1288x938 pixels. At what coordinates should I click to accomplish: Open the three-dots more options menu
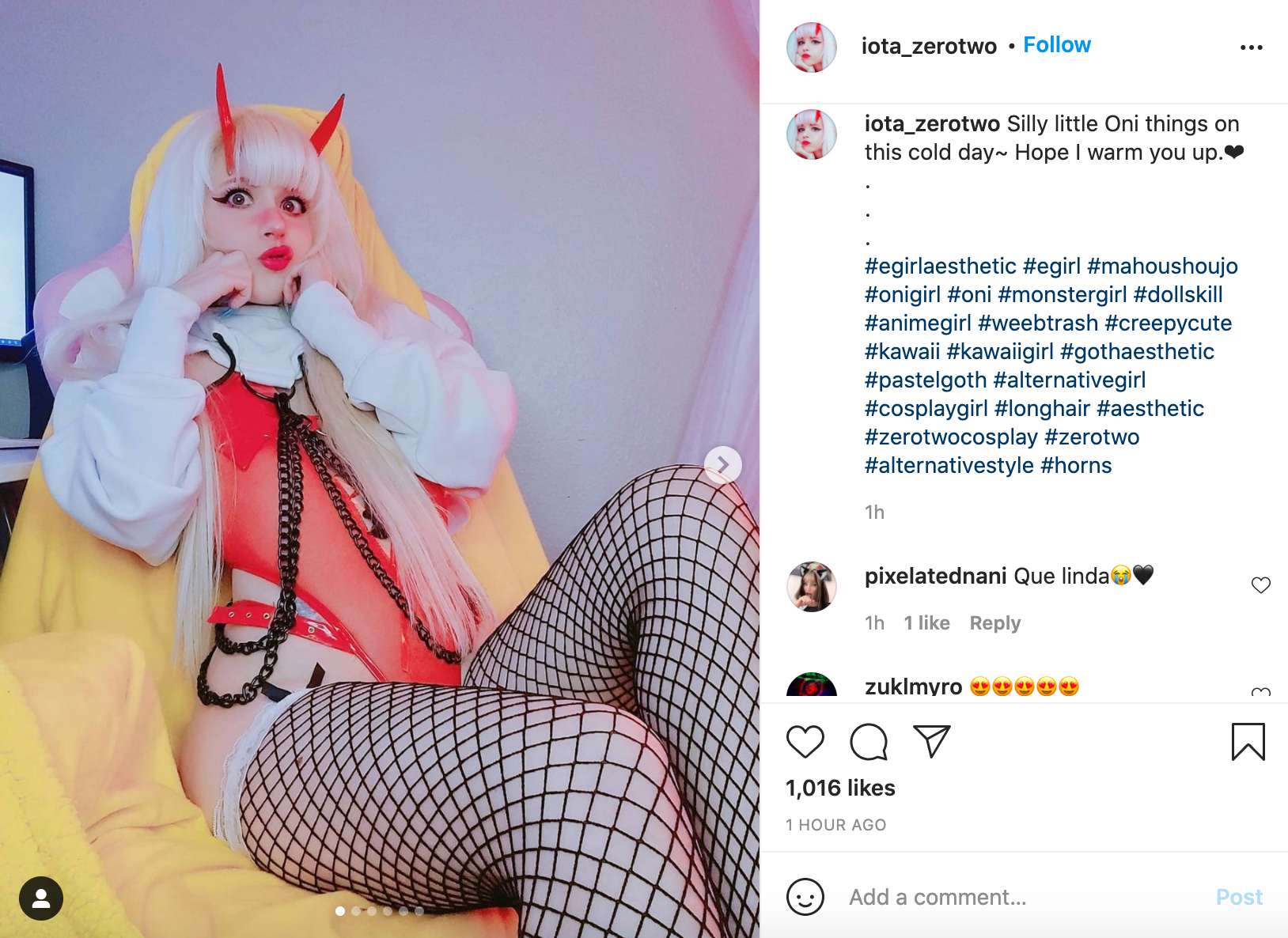tap(1252, 47)
